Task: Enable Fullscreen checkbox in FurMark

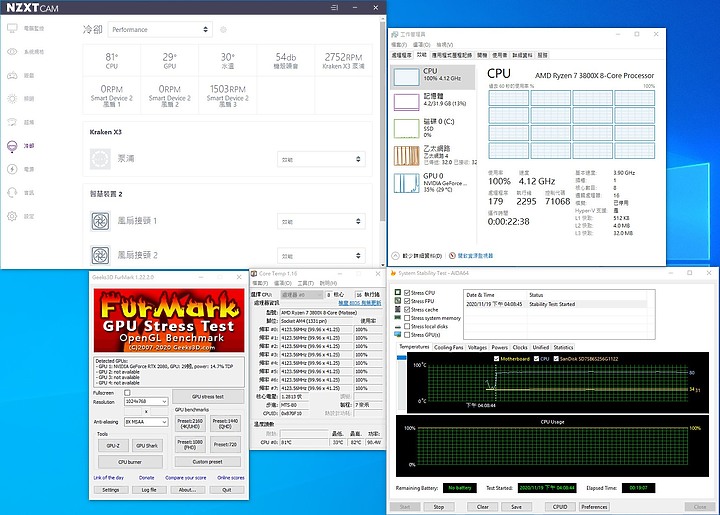Action: coord(127,393)
